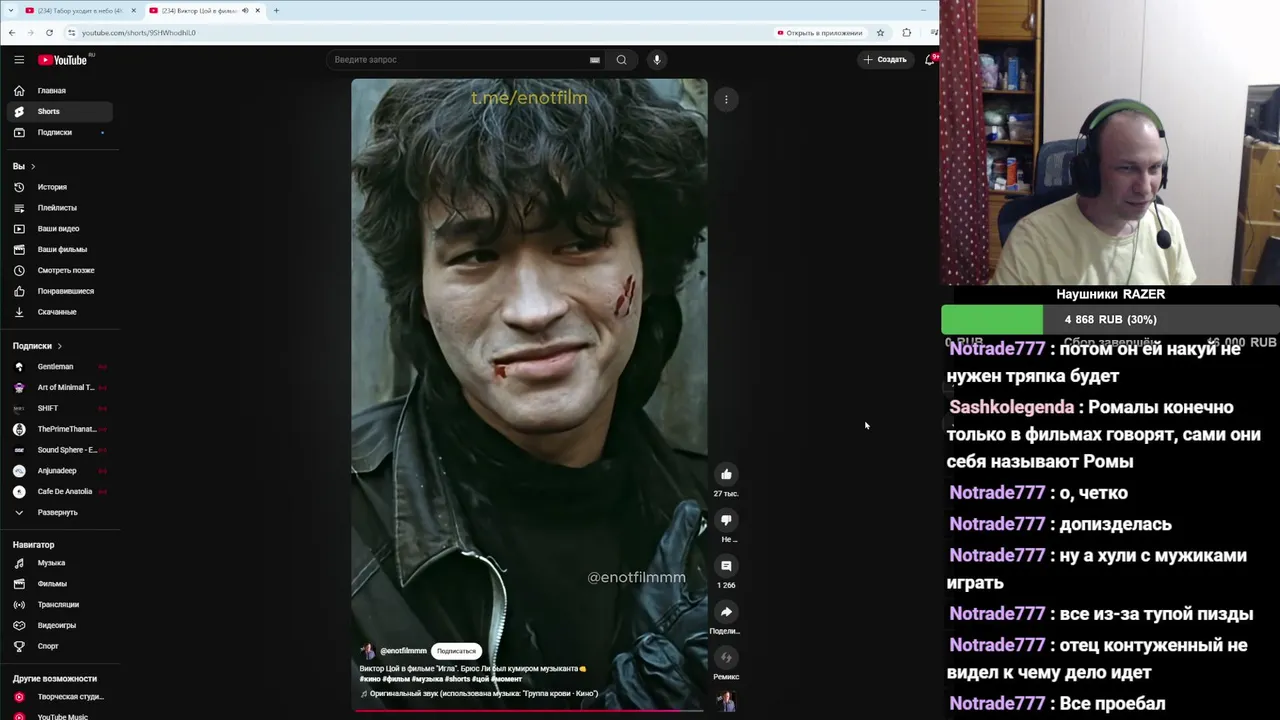Open Понравившиеся liked videos
Screen dimensions: 1280x720
click(60, 291)
